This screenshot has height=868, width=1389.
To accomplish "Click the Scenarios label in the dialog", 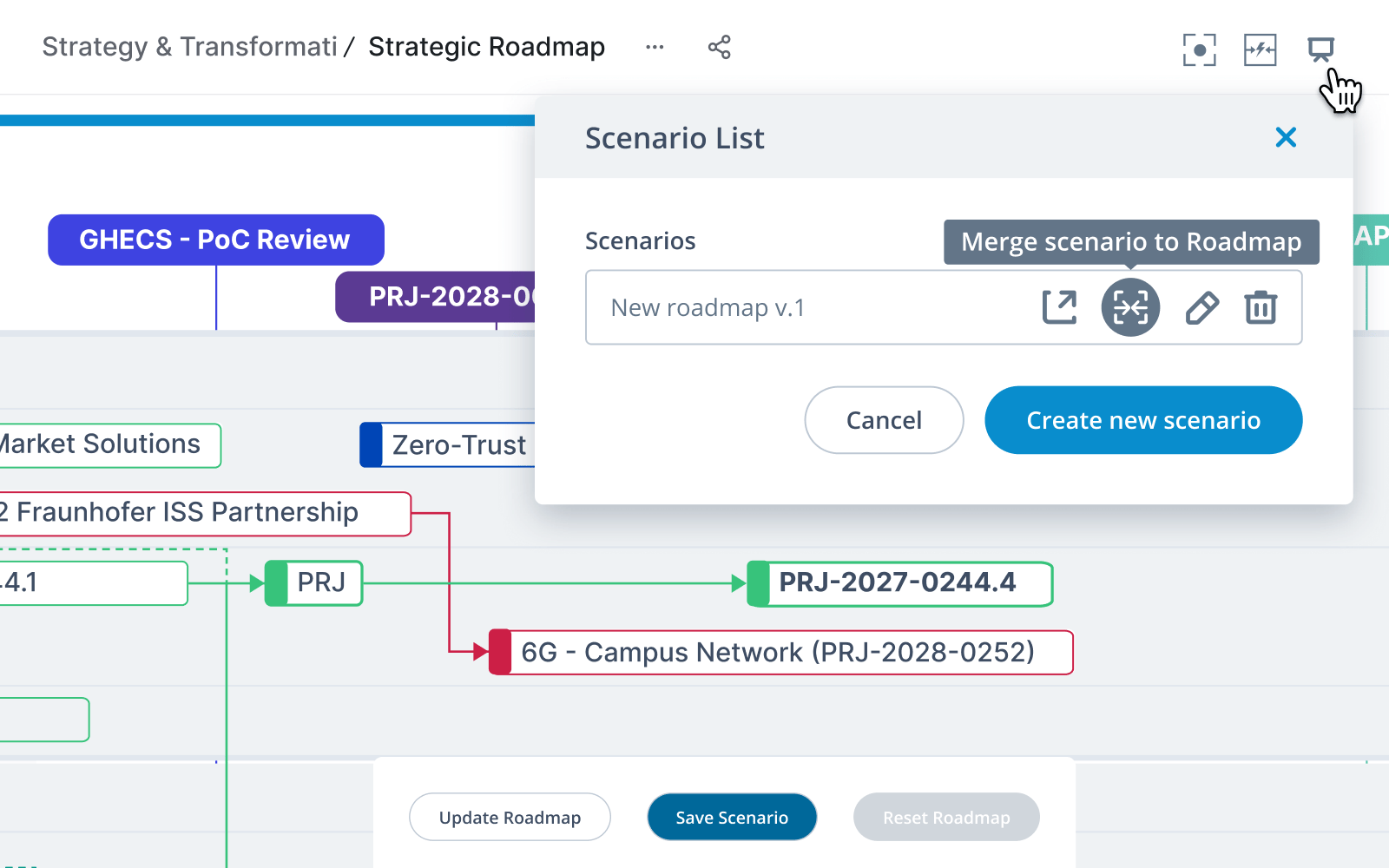I will (641, 240).
